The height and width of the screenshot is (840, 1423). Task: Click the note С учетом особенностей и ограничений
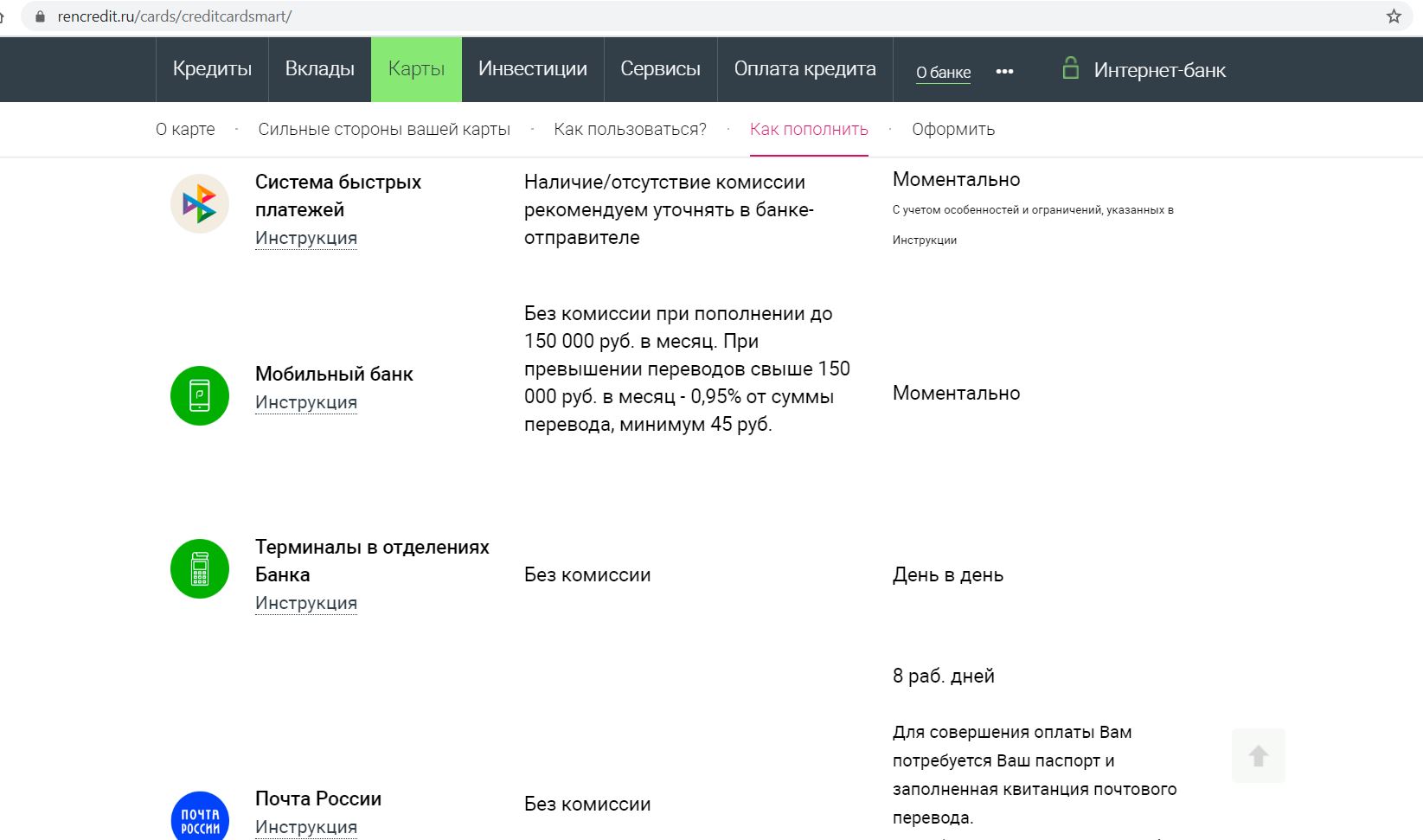1033,225
